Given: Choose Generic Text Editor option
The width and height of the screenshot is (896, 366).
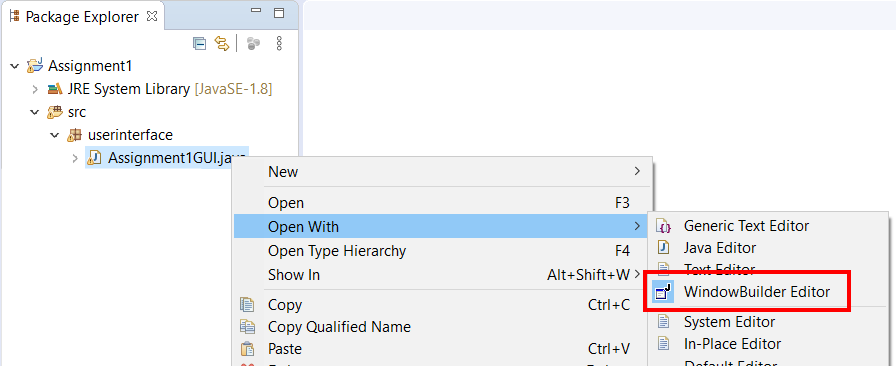Looking at the screenshot, I should [746, 226].
